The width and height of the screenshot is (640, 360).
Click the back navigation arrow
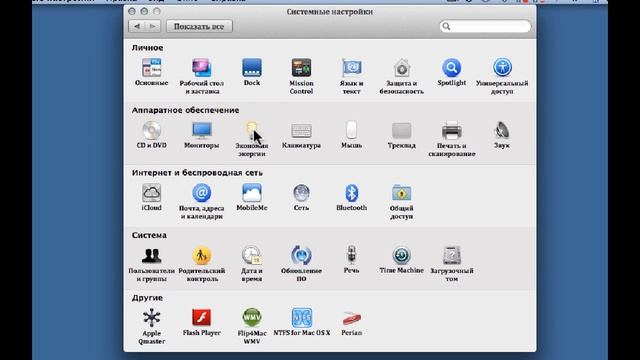pyautogui.click(x=136, y=27)
